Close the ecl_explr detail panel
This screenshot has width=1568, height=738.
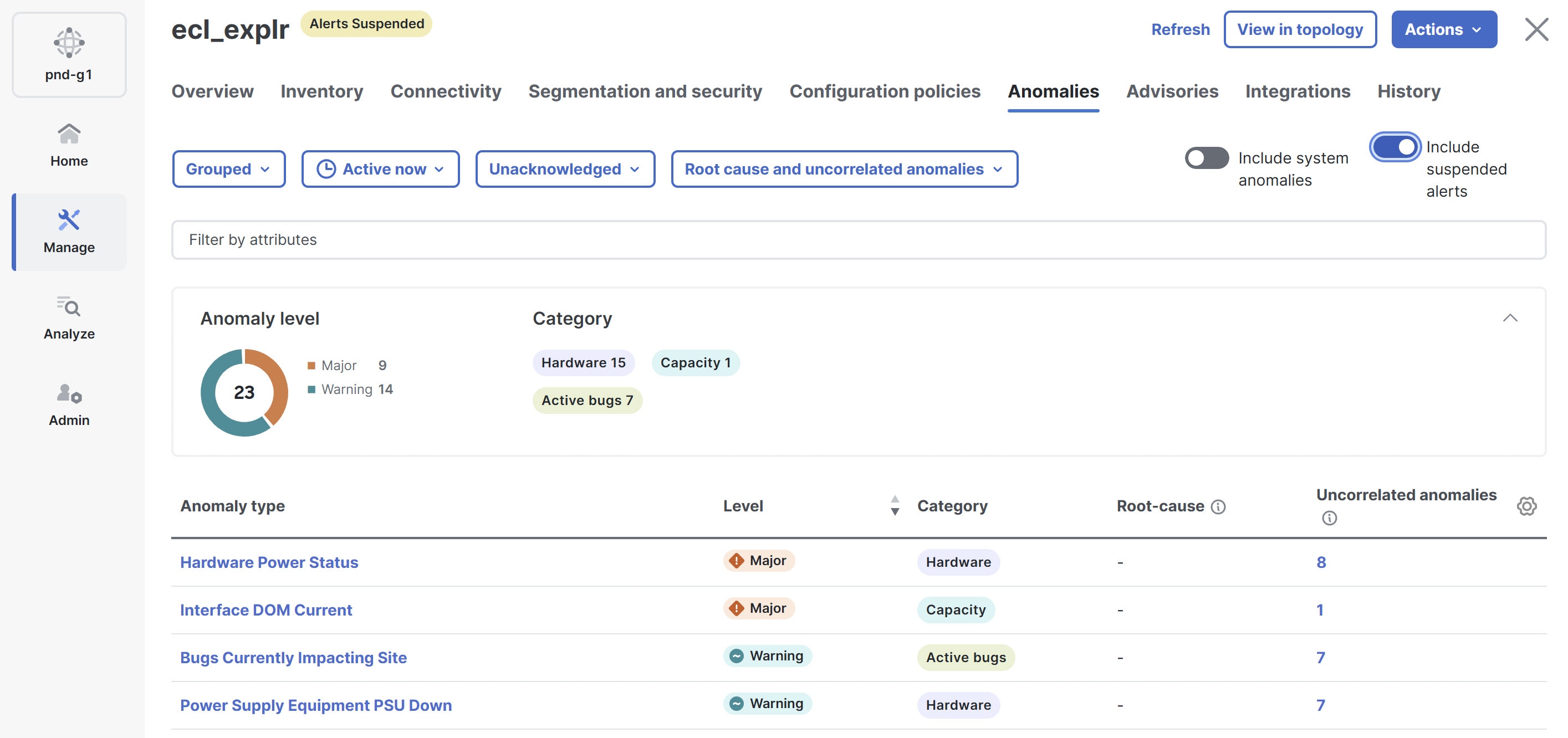[1536, 29]
